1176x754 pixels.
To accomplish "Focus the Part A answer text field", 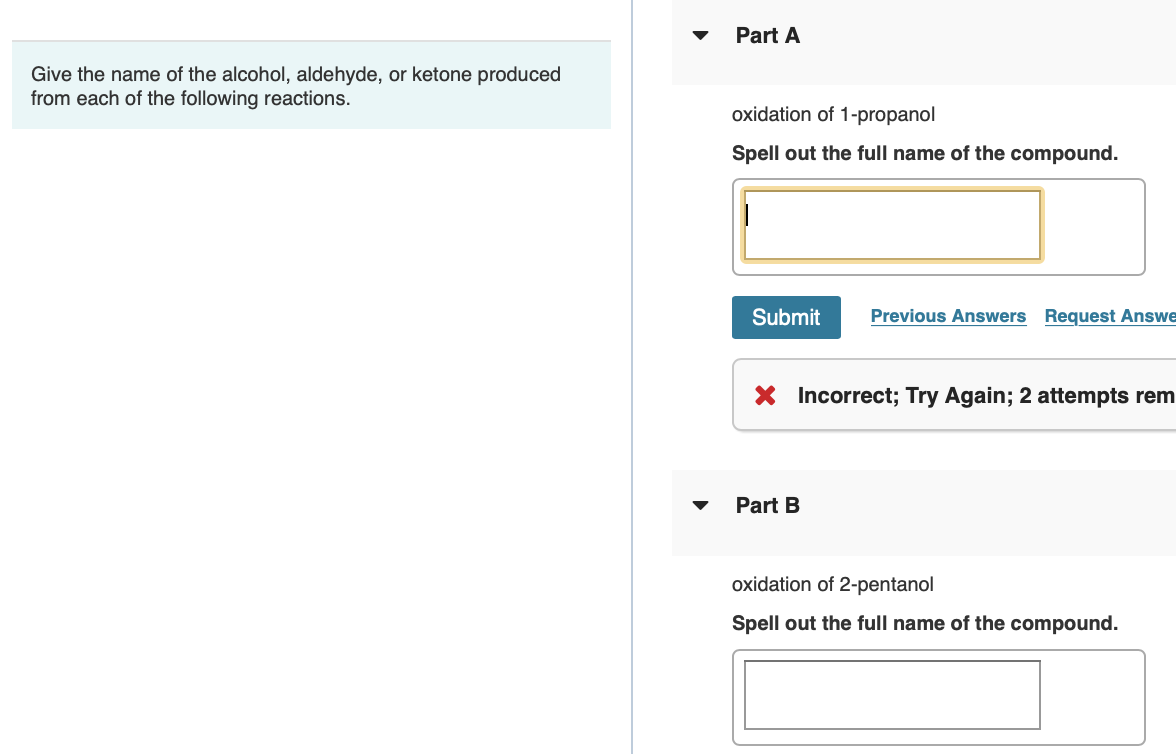I will (x=892, y=225).
